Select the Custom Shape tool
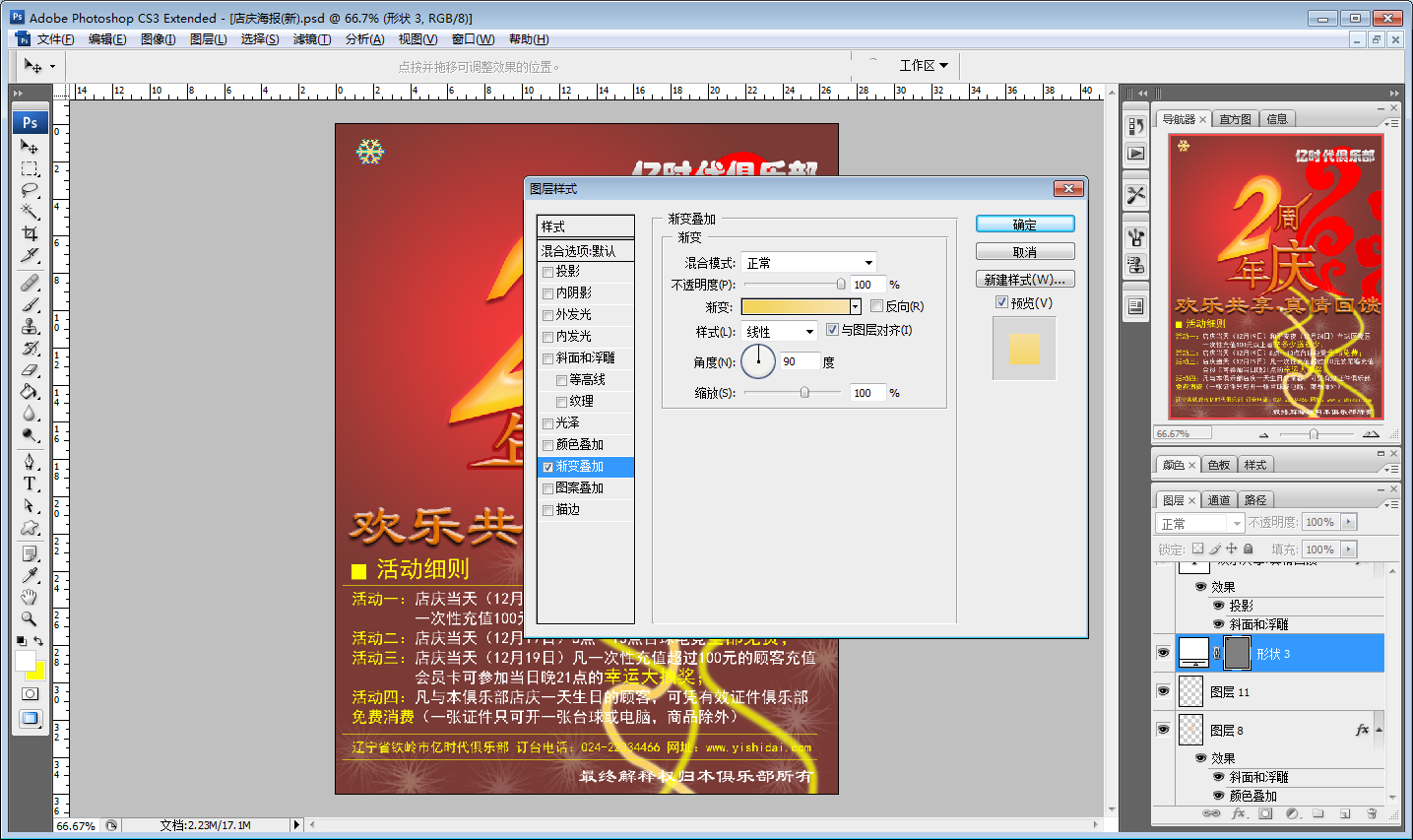This screenshot has height=840, width=1413. (30, 527)
